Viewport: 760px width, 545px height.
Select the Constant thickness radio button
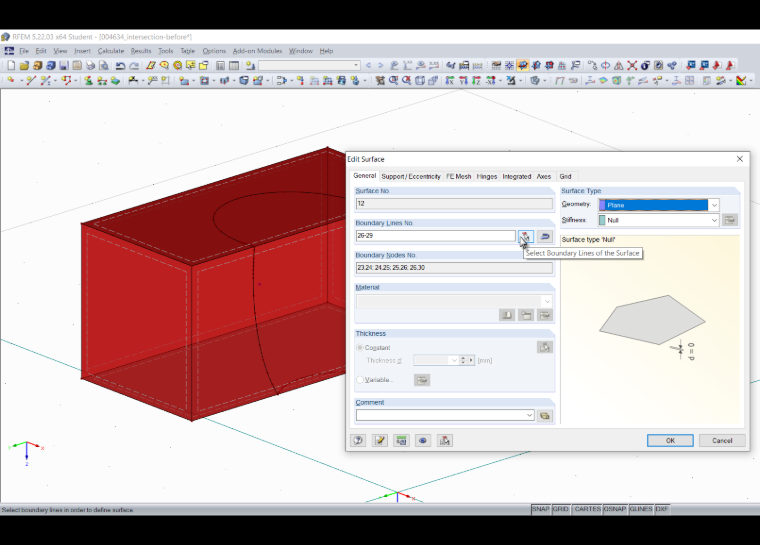[x=360, y=348]
